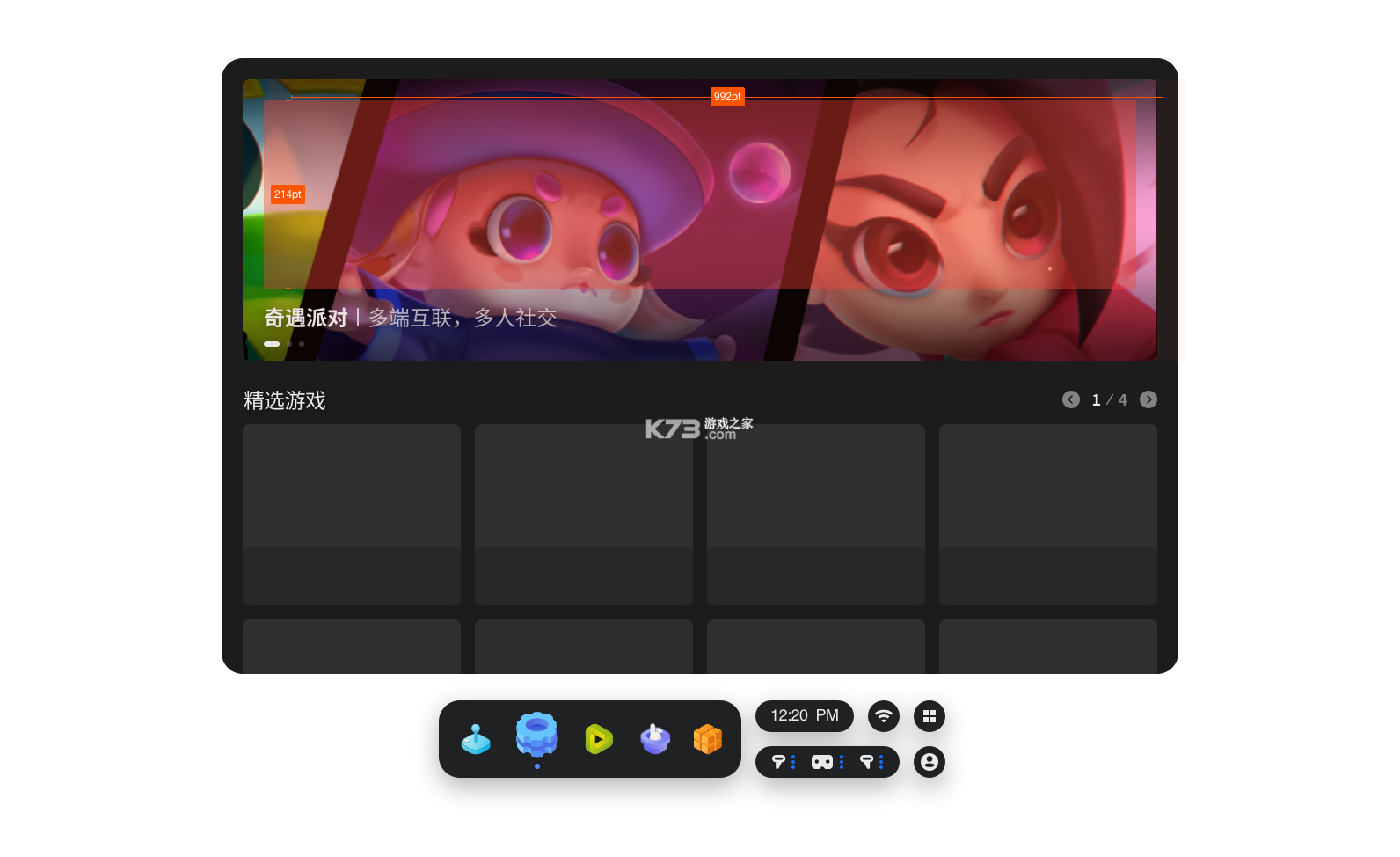Go to previous page of 精选游戏

(1071, 399)
